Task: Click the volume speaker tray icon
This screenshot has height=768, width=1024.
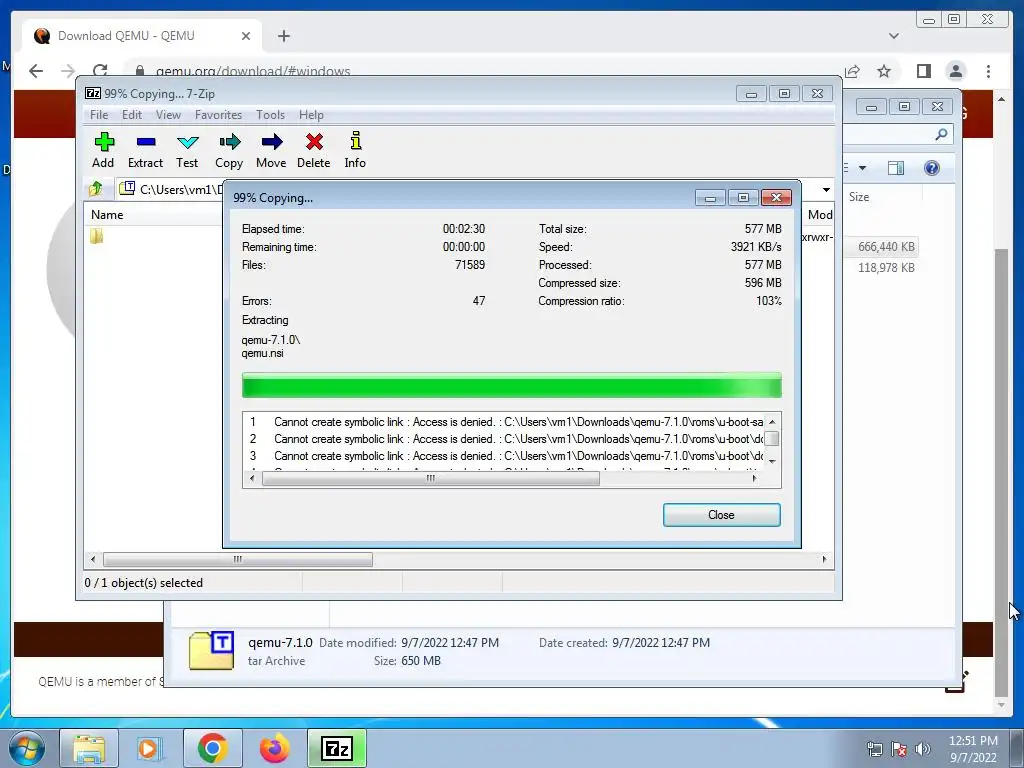Action: (923, 748)
